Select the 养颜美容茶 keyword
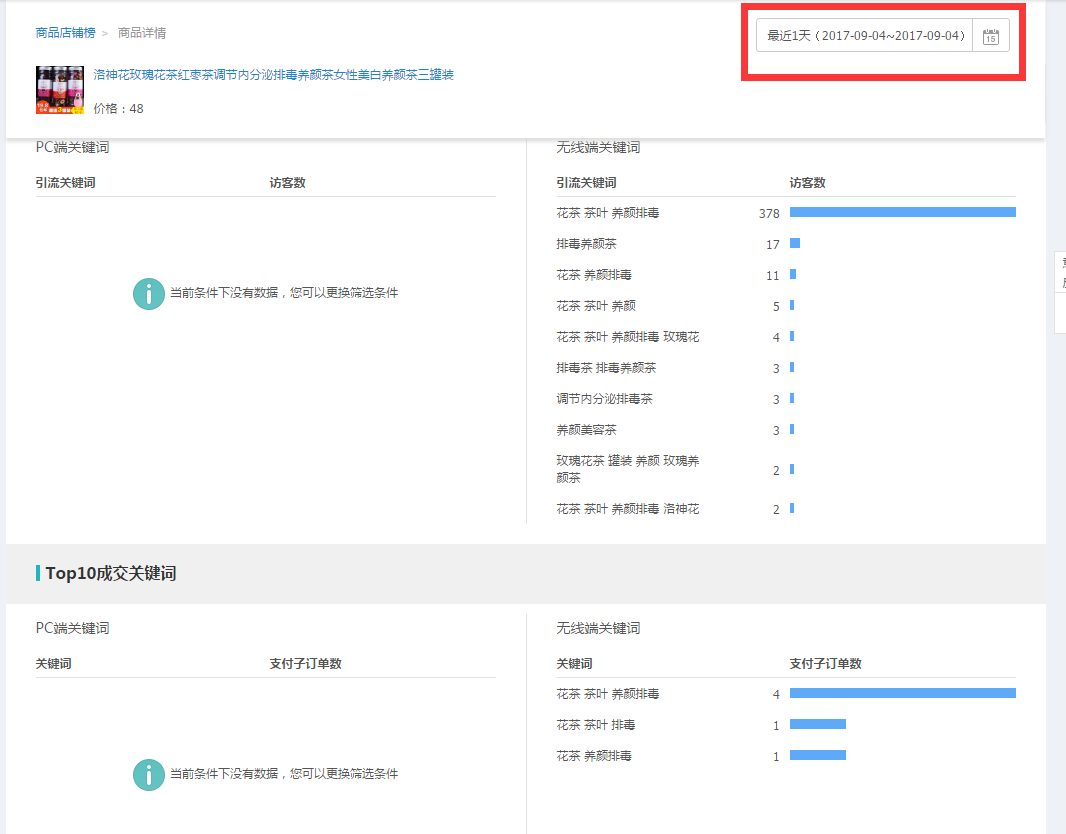1066x834 pixels. (586, 430)
